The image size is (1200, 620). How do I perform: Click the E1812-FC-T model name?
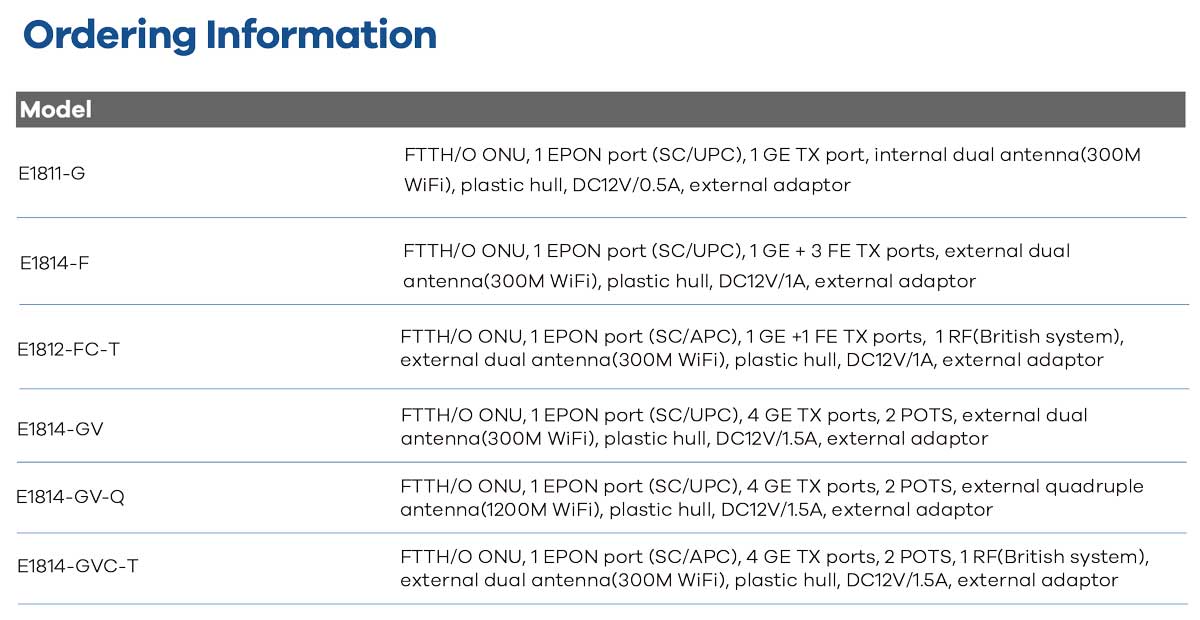point(68,350)
